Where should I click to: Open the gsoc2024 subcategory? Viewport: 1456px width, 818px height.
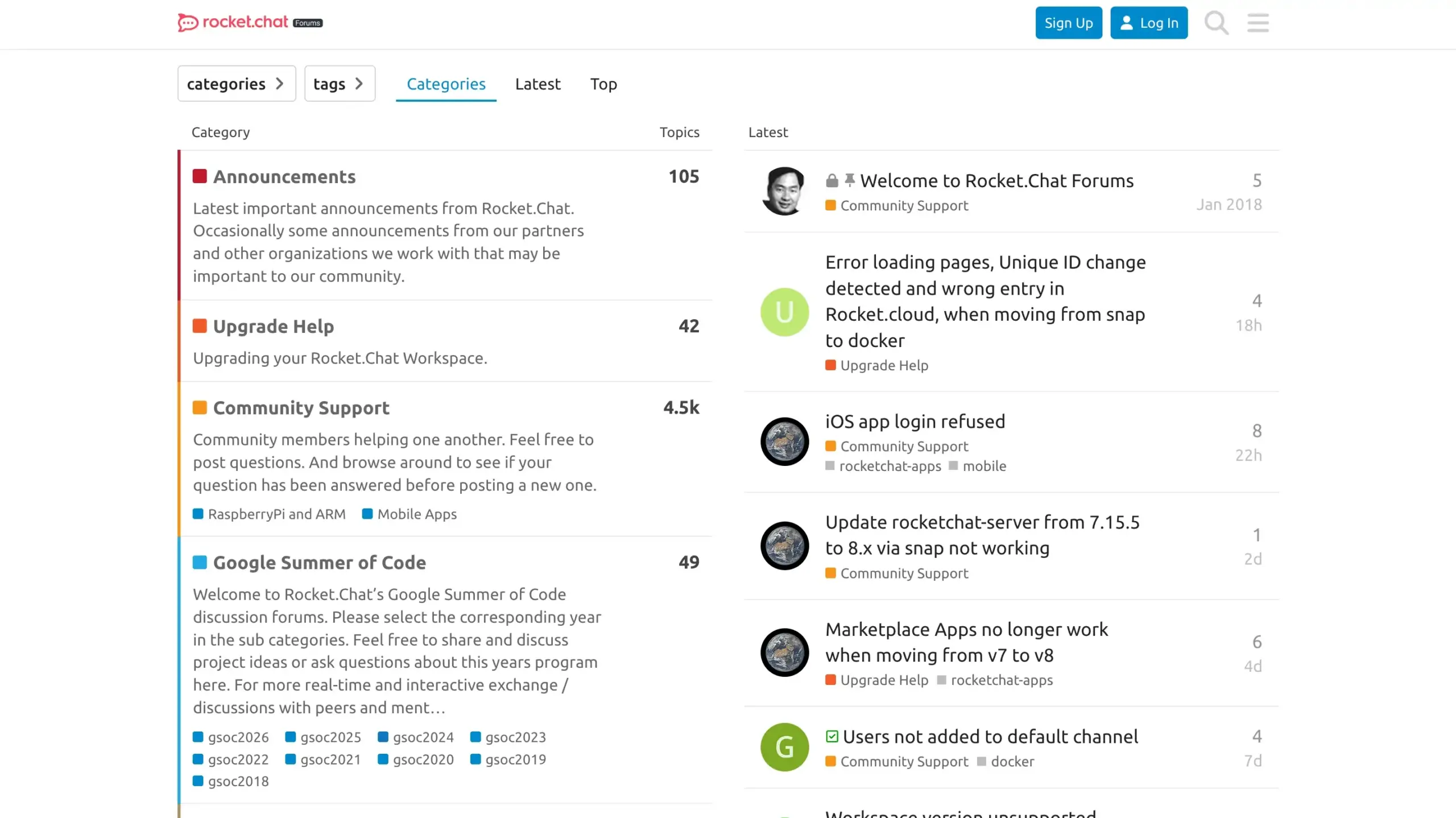coord(416,737)
